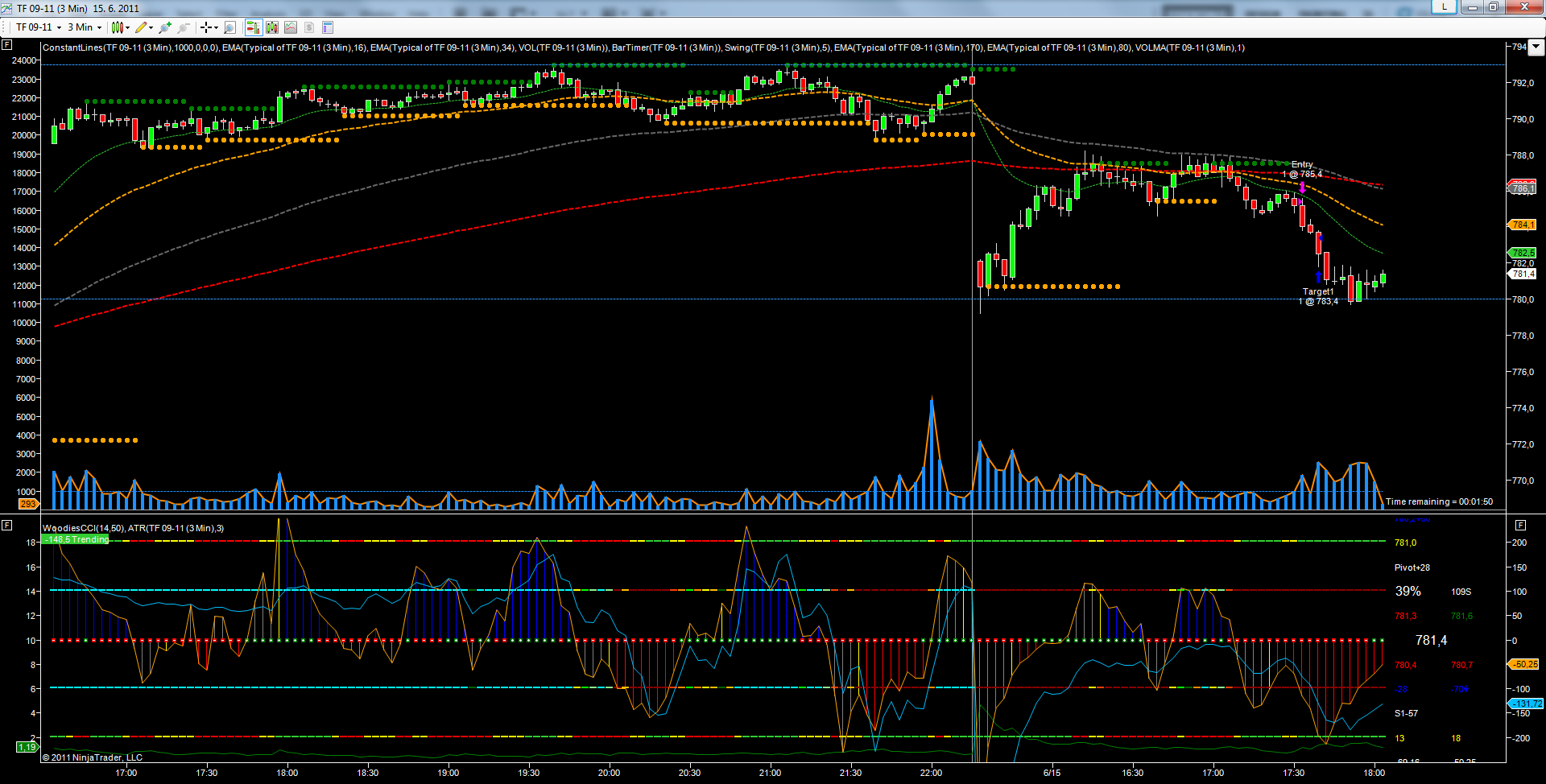Click the Time remaining countdown text
The image size is (1546, 784).
pos(1439,501)
